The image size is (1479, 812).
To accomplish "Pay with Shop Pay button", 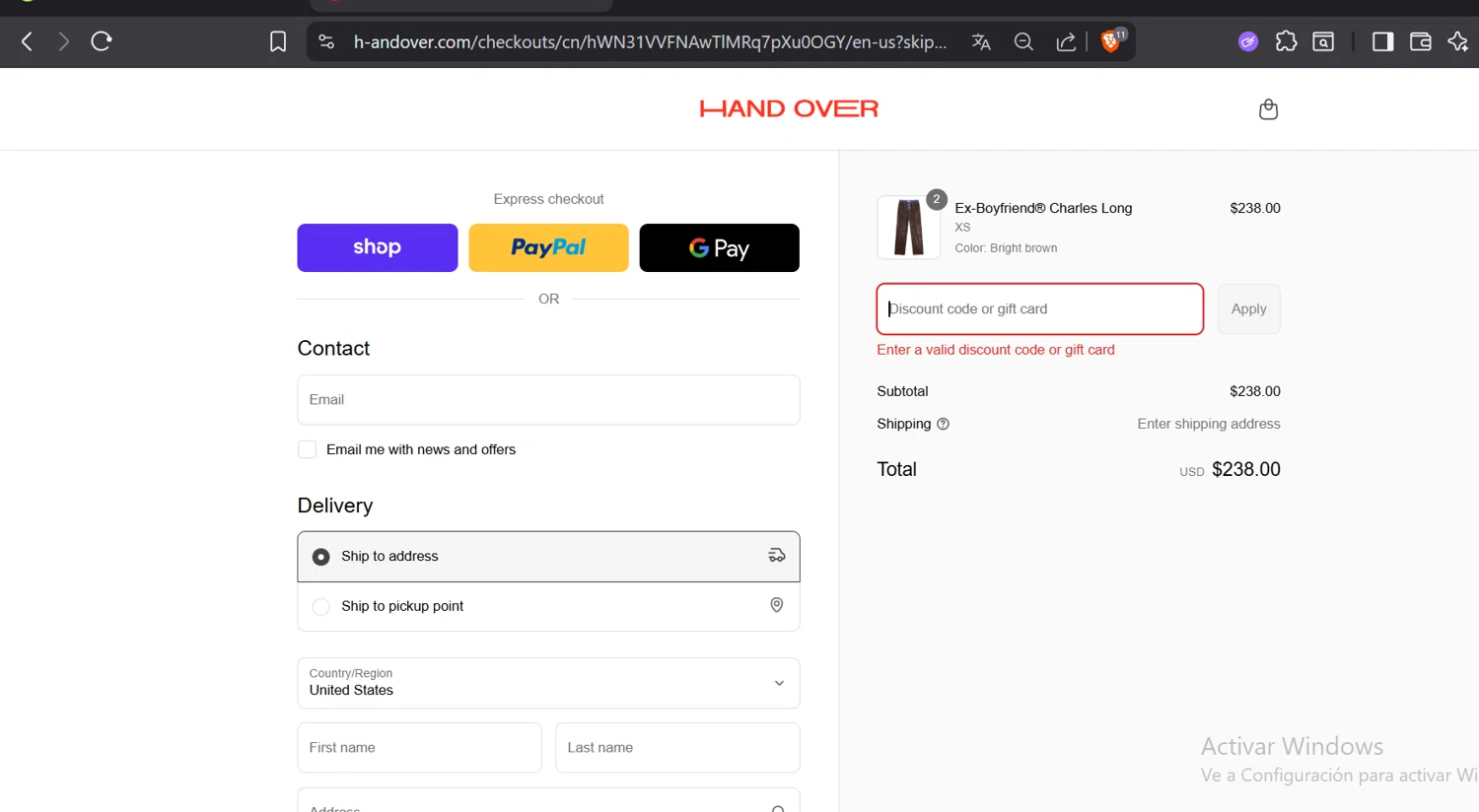I will click(x=378, y=247).
